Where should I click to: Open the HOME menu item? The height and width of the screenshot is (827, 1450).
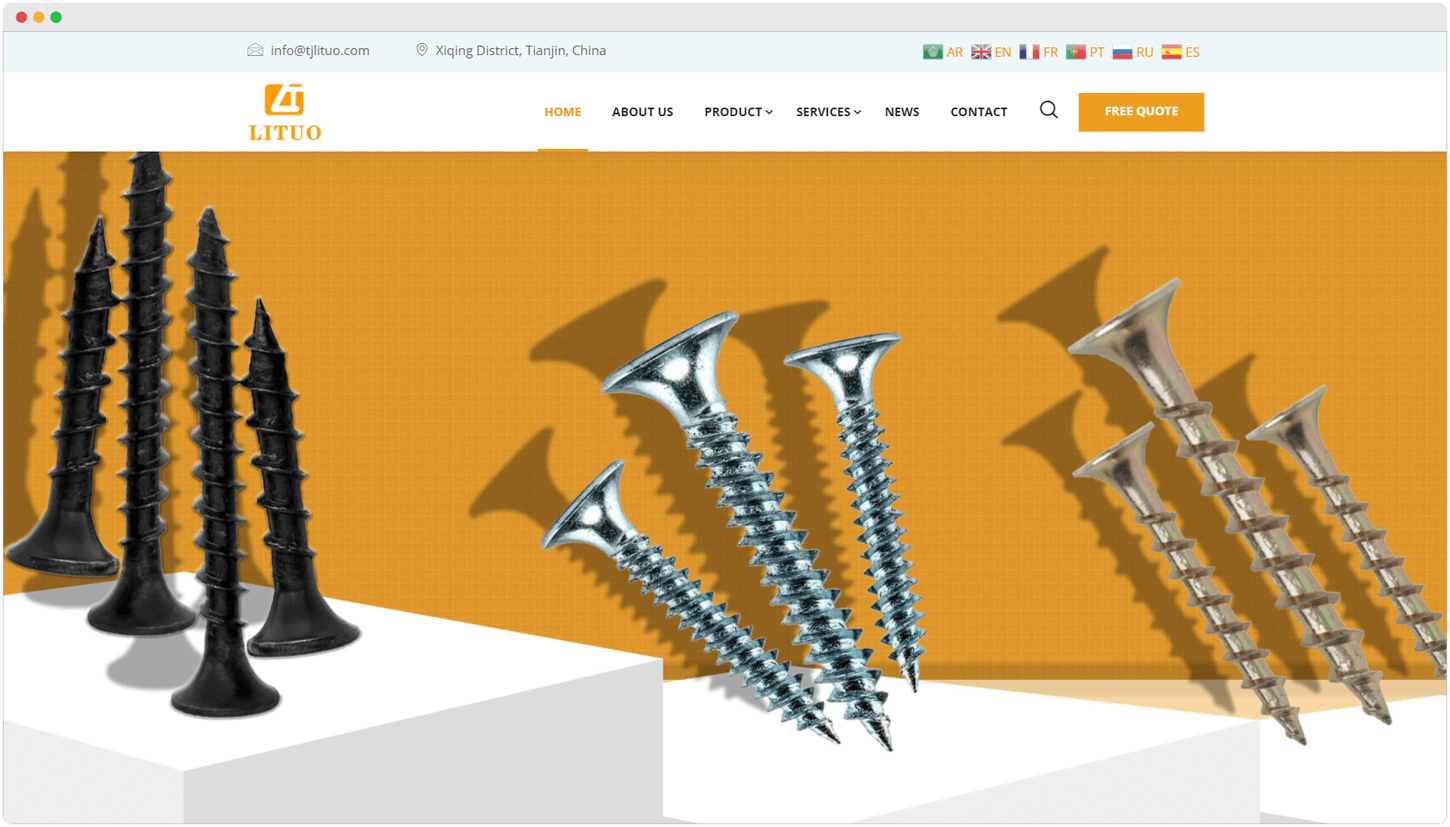coord(562,112)
